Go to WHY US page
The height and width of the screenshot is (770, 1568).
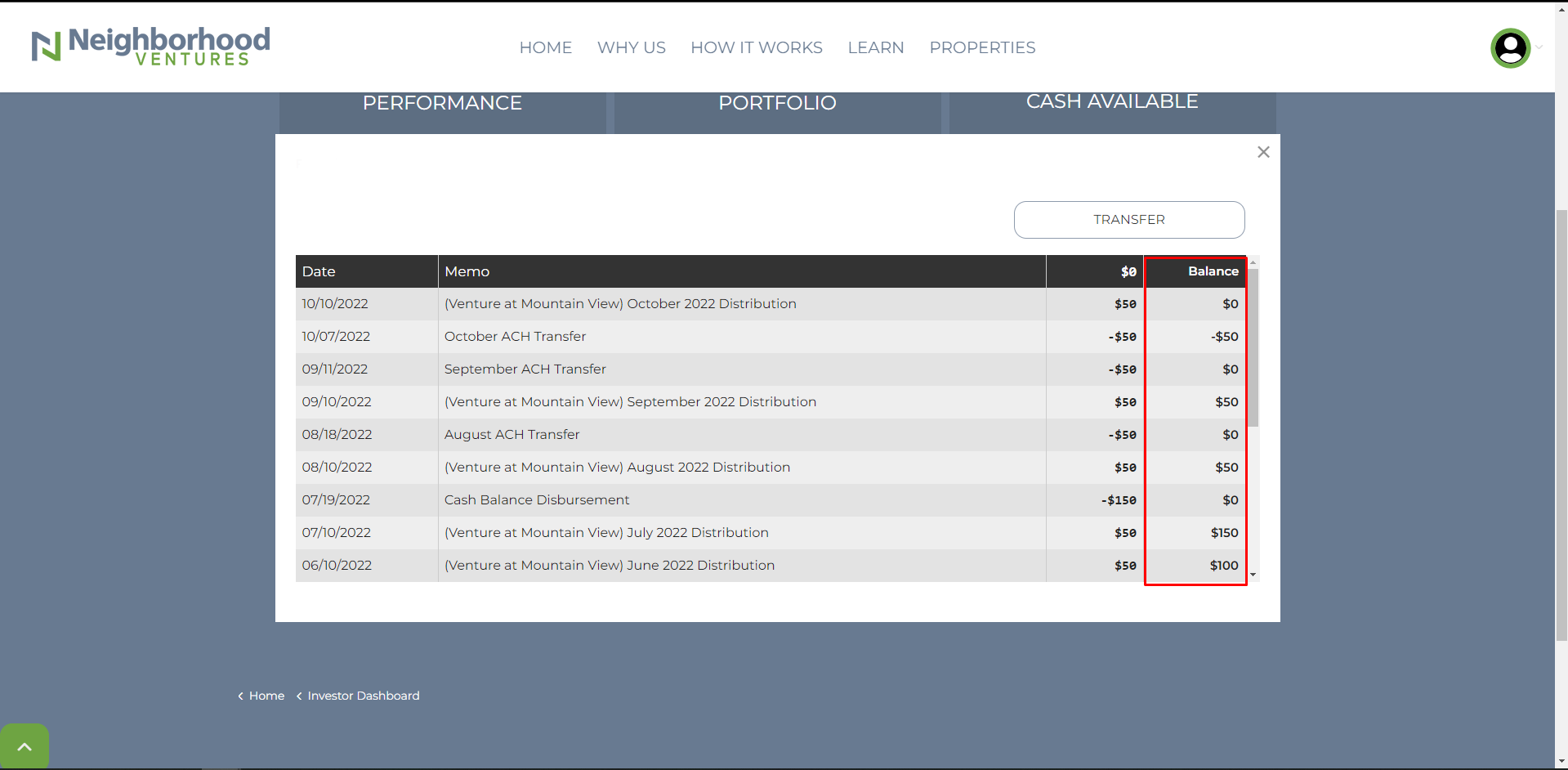pos(631,47)
